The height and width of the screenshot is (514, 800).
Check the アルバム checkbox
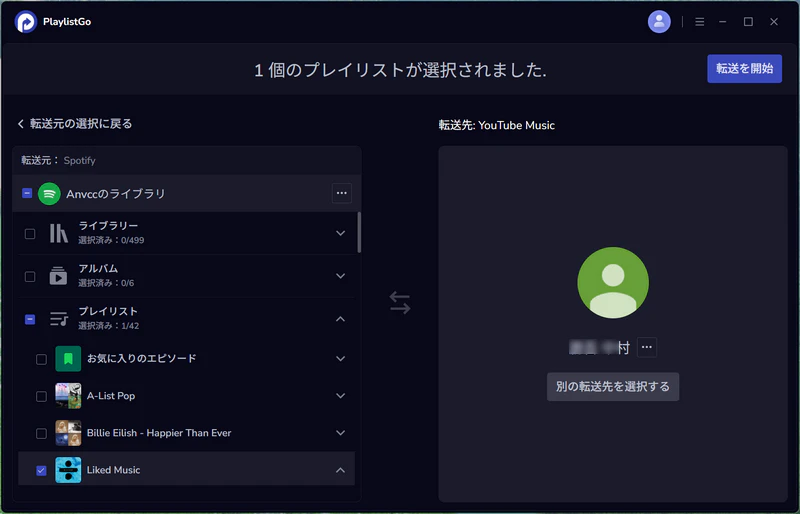coord(30,277)
